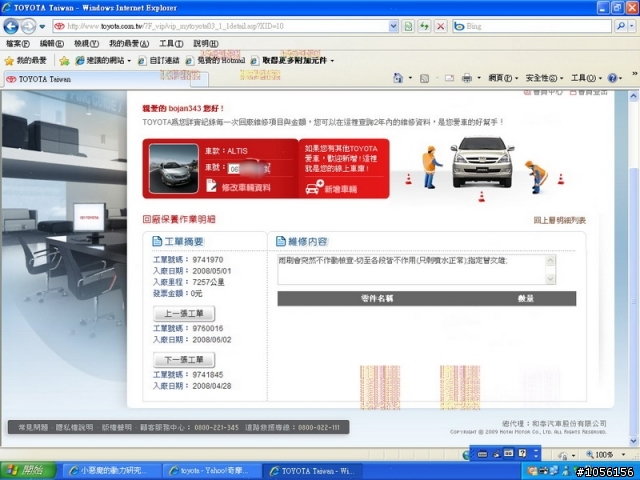This screenshot has height=480, width=640.
Task: Click the Stop loading X icon
Action: (441, 26)
